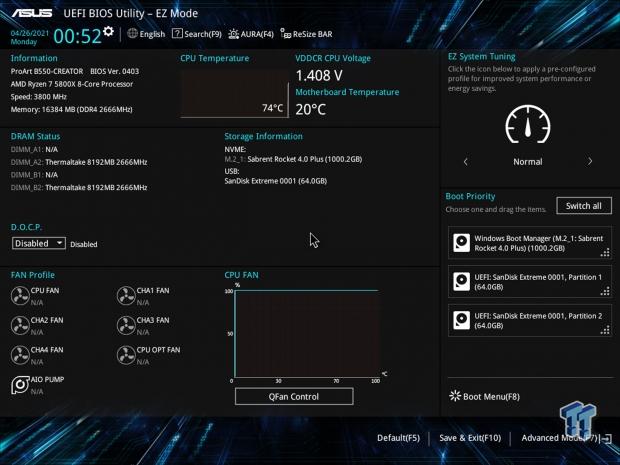
Task: Click the CPU Temperature graph showing 74°C
Action: (x=234, y=94)
